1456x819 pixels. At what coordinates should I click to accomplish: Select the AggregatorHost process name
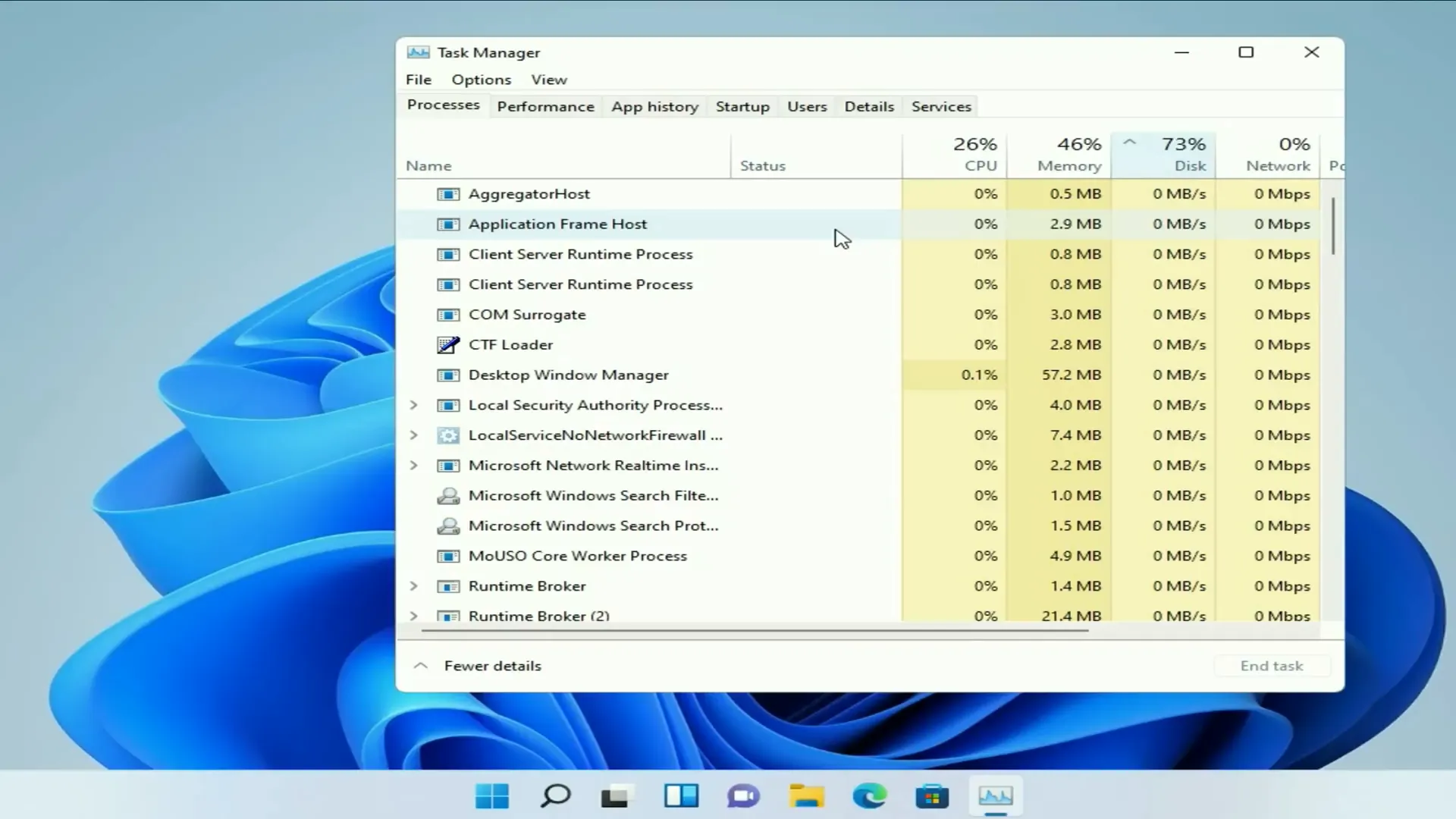pos(529,194)
